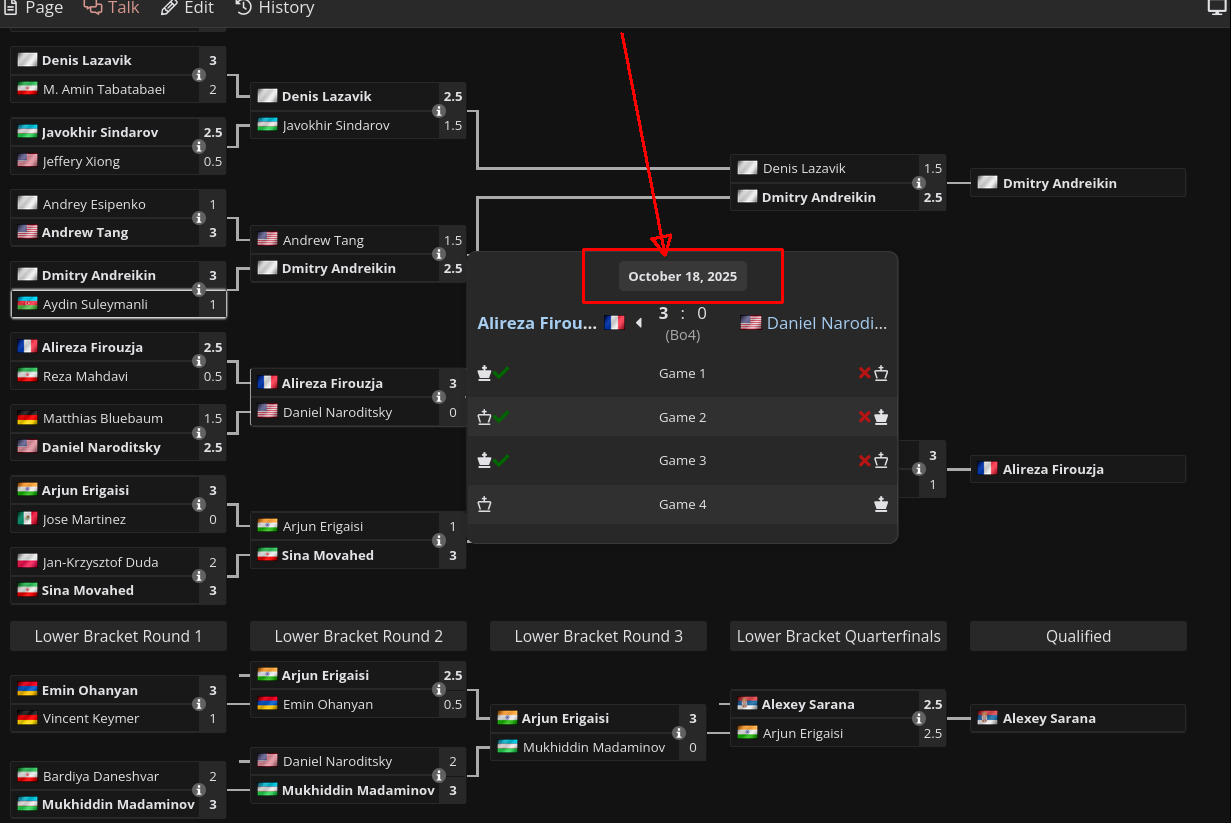Open info icon for Bluebaum vs Naroditsky

tap(199, 432)
